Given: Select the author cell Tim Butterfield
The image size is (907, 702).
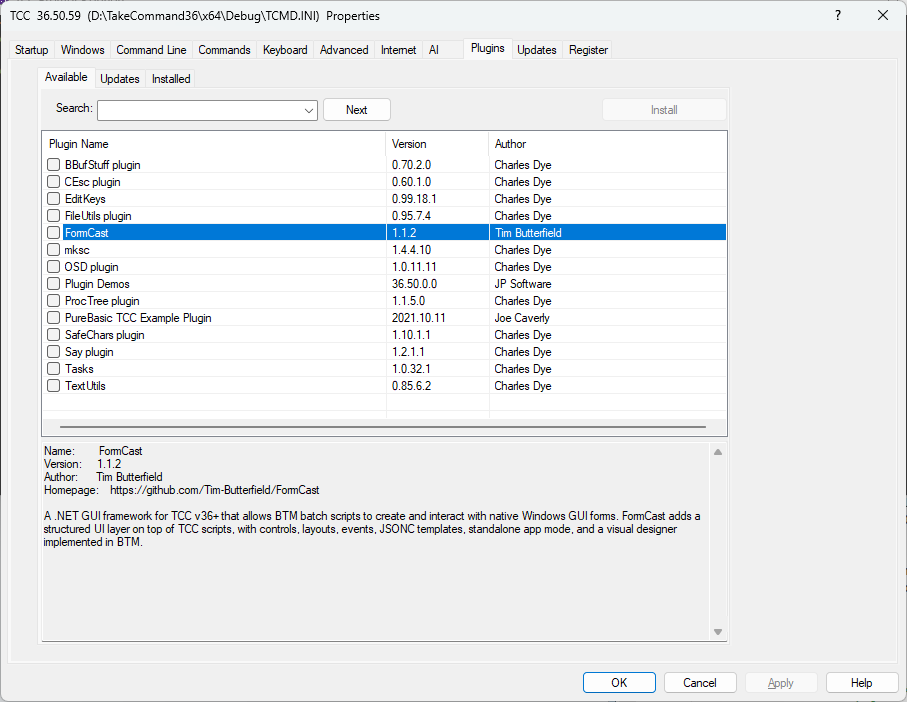Looking at the screenshot, I should (x=528, y=233).
